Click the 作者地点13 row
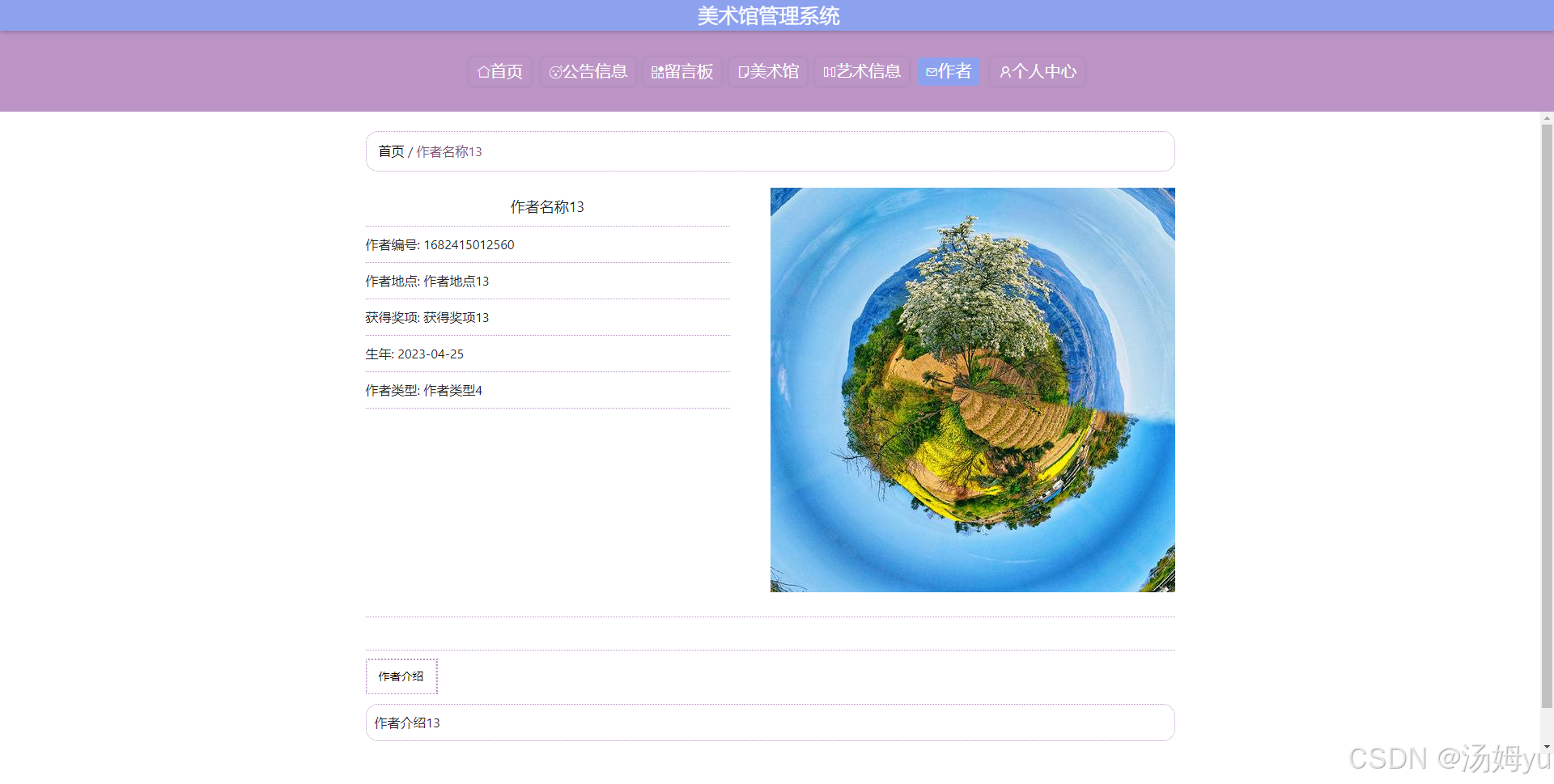 (x=548, y=281)
